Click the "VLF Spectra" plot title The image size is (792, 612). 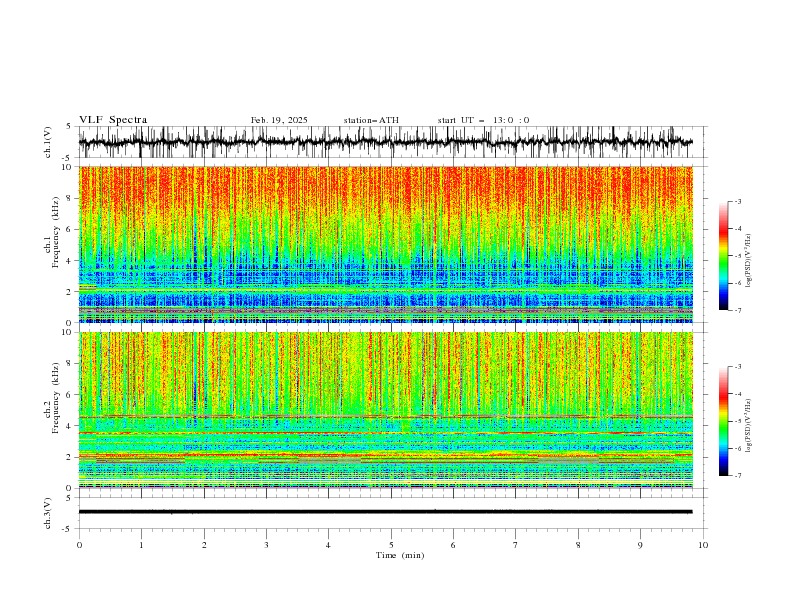(113, 120)
